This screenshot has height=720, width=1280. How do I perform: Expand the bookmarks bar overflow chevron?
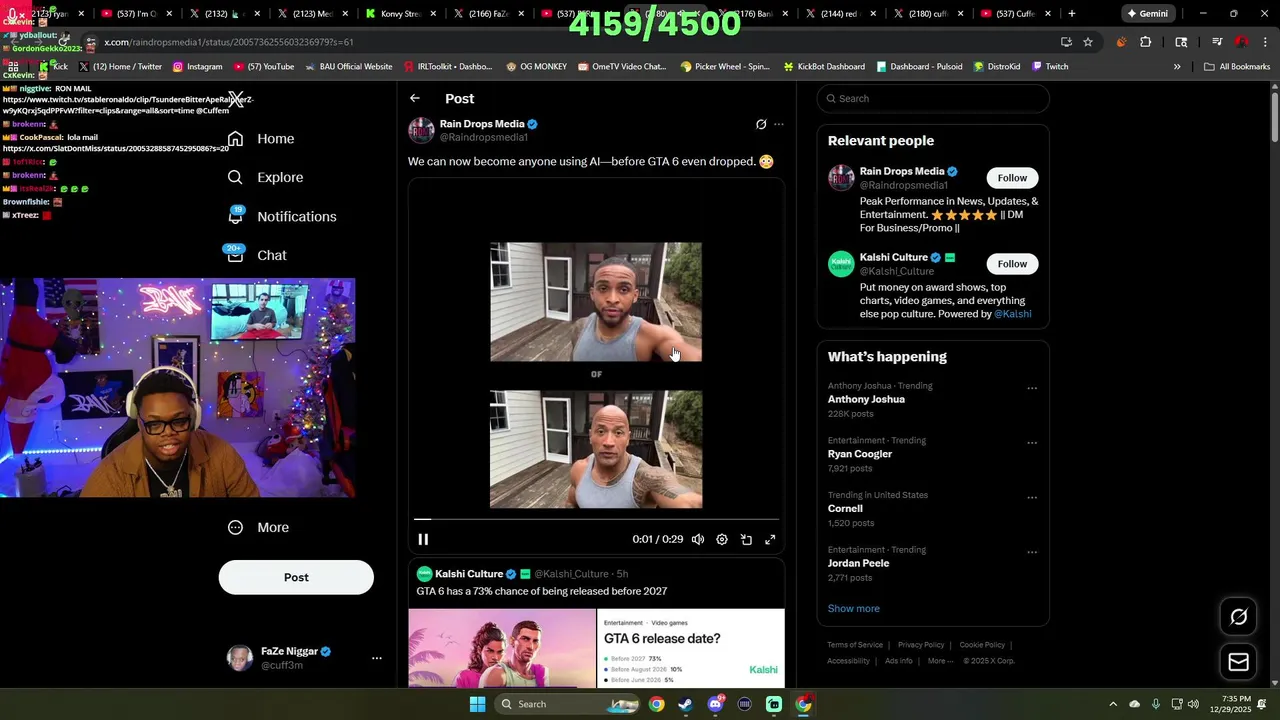click(1177, 67)
